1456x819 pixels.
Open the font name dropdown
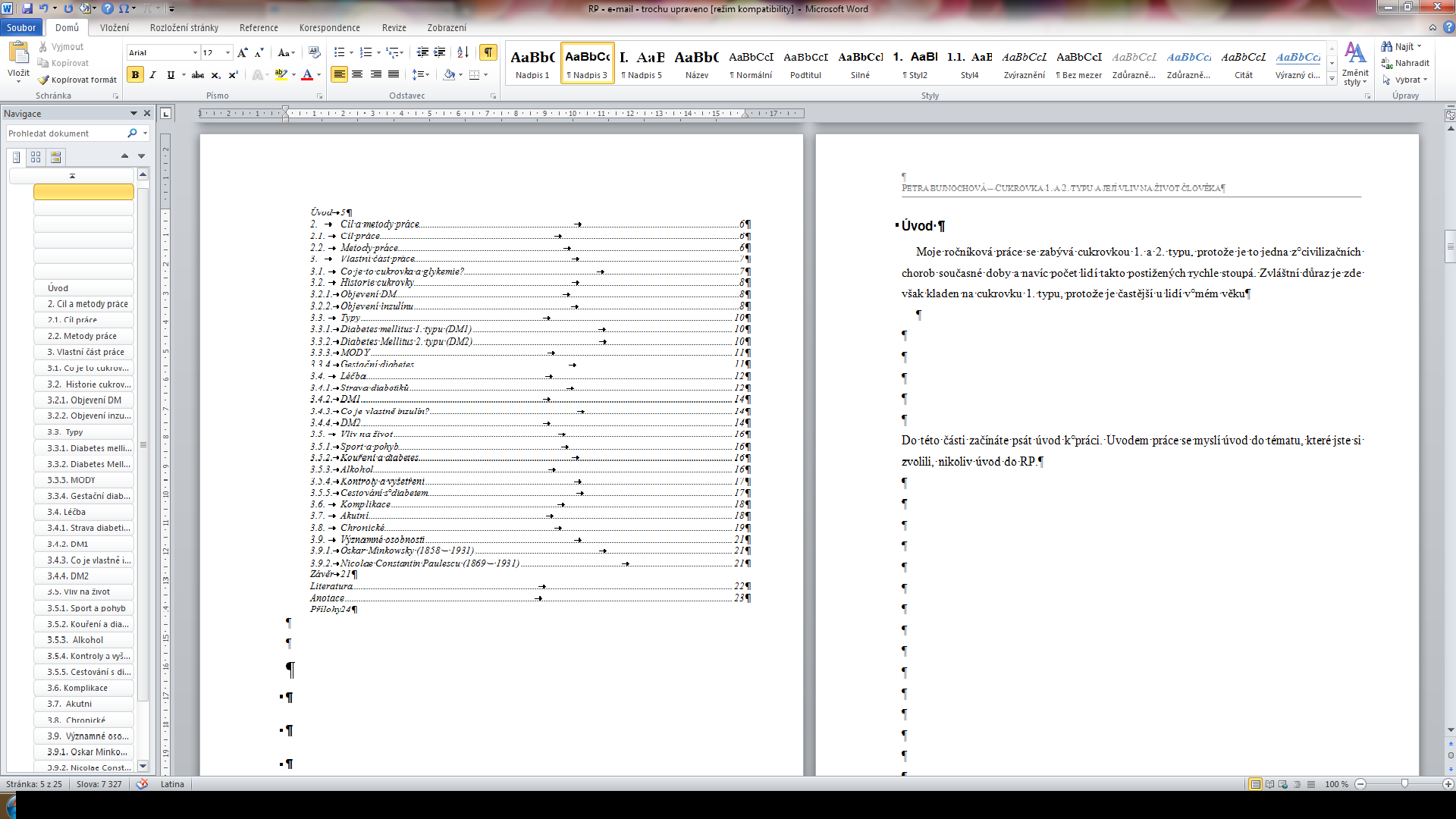(195, 53)
